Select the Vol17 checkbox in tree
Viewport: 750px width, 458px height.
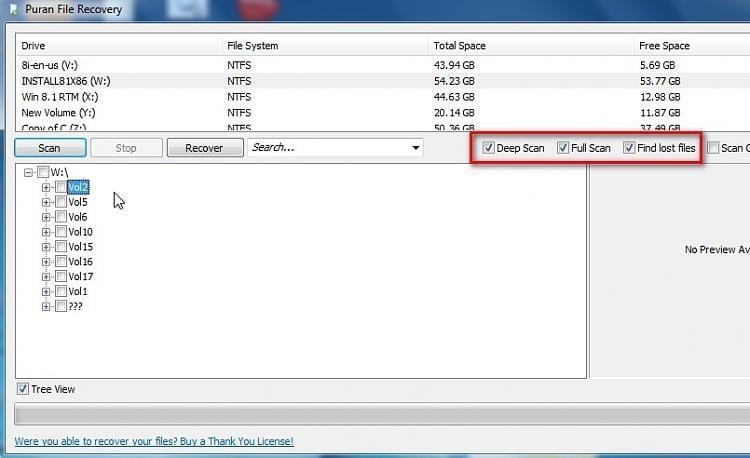pyautogui.click(x=61, y=277)
